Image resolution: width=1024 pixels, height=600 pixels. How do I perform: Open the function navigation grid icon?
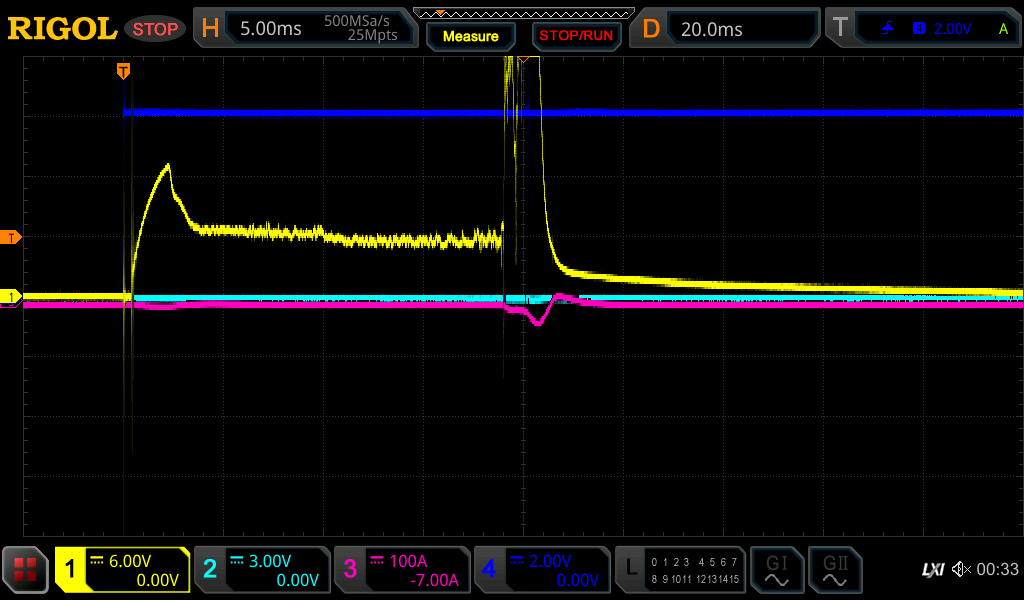[26, 570]
